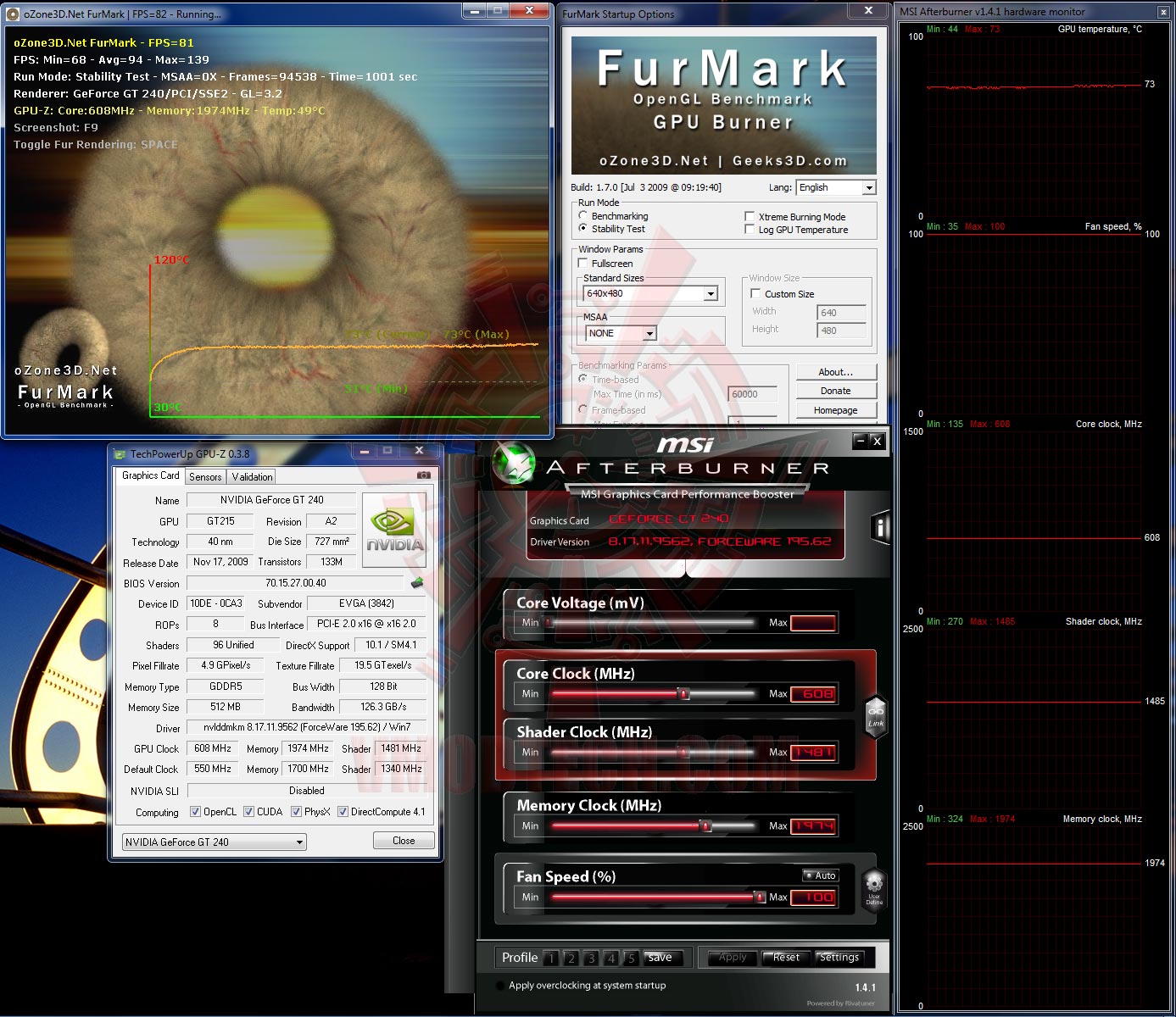Switch to the Validation tab
The width and height of the screenshot is (1176, 1017).
(252, 477)
